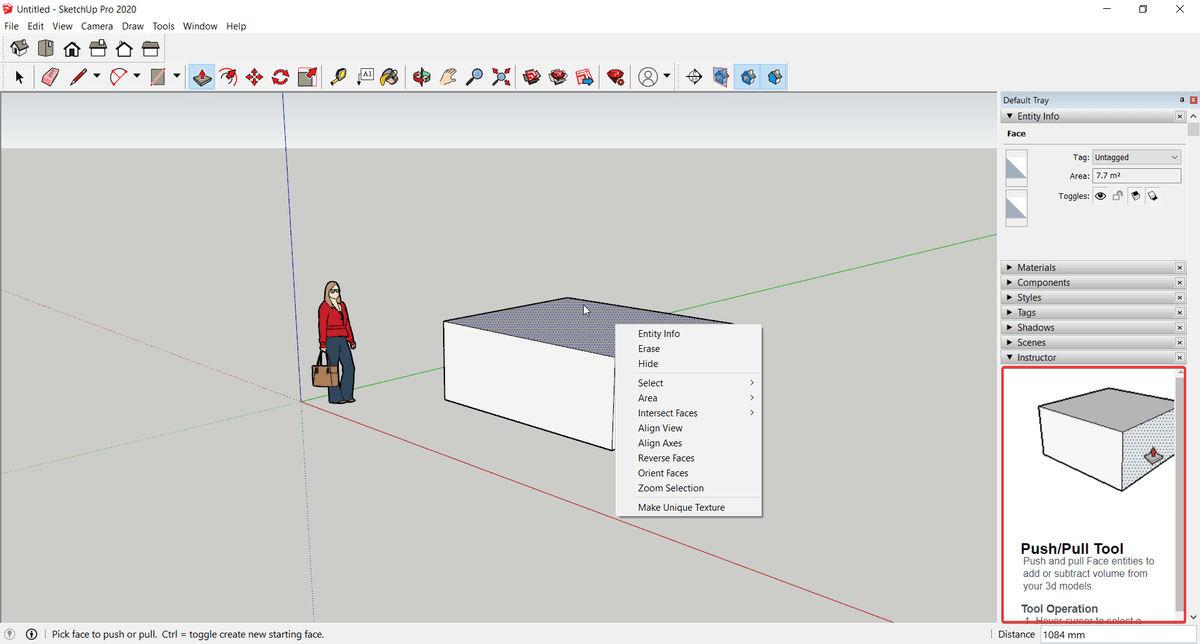Click the back face material swatch
1200x644 pixels.
[1016, 208]
